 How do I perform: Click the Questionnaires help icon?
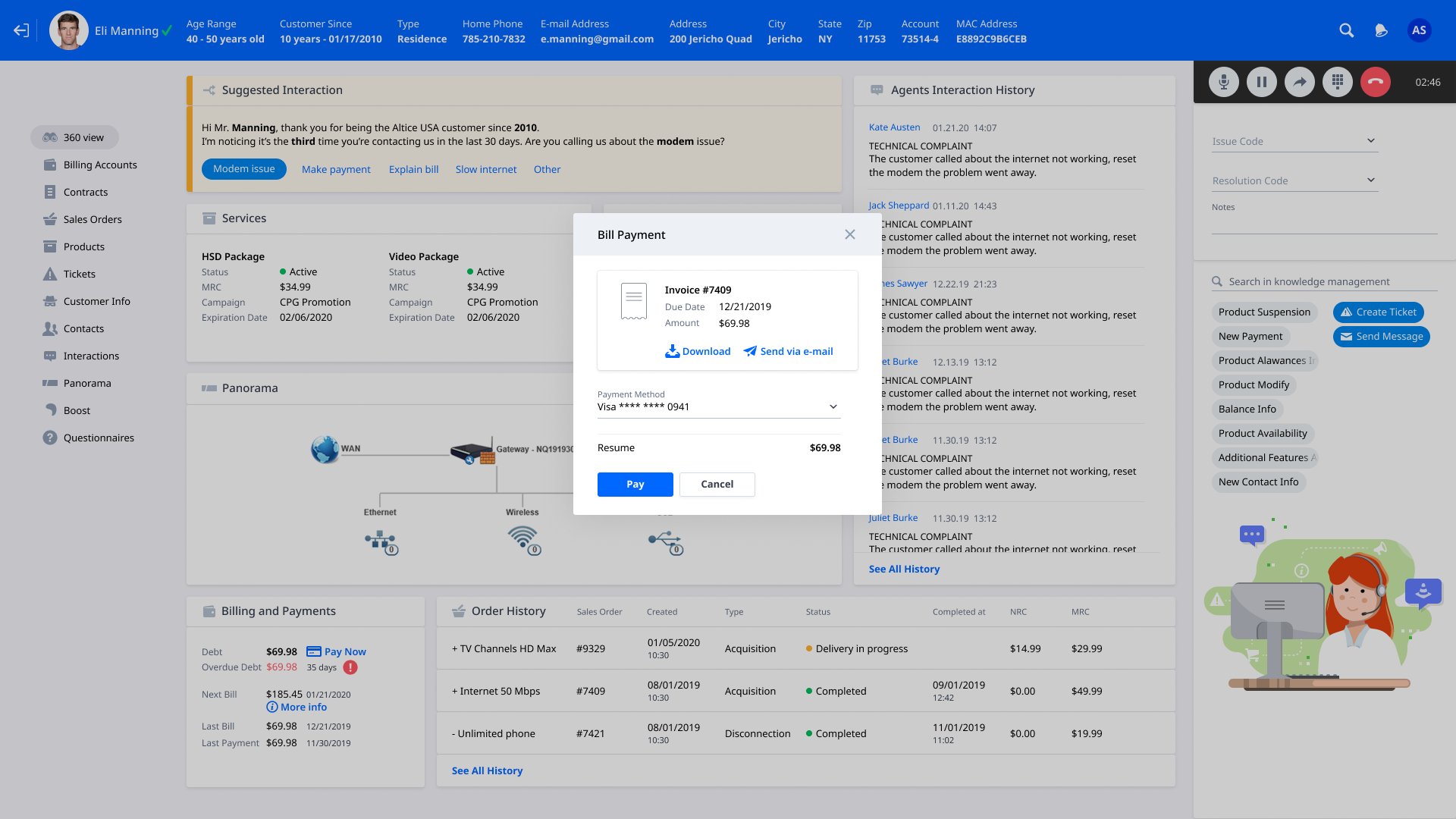[50, 438]
